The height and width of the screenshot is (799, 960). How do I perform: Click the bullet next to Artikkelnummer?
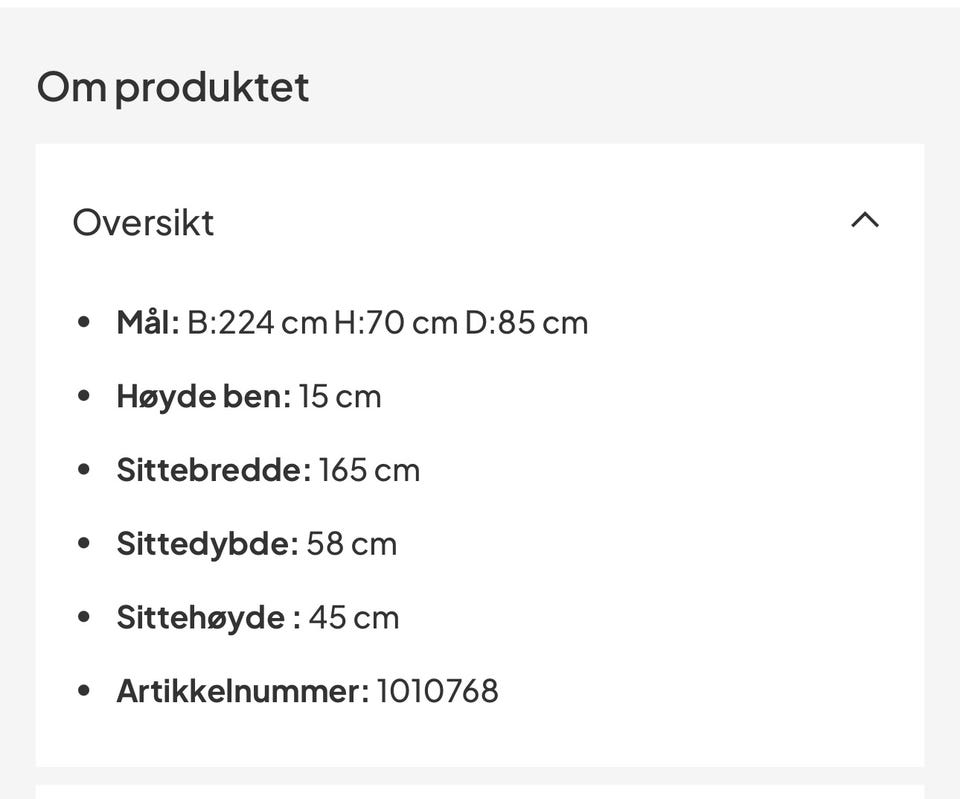[x=84, y=688]
